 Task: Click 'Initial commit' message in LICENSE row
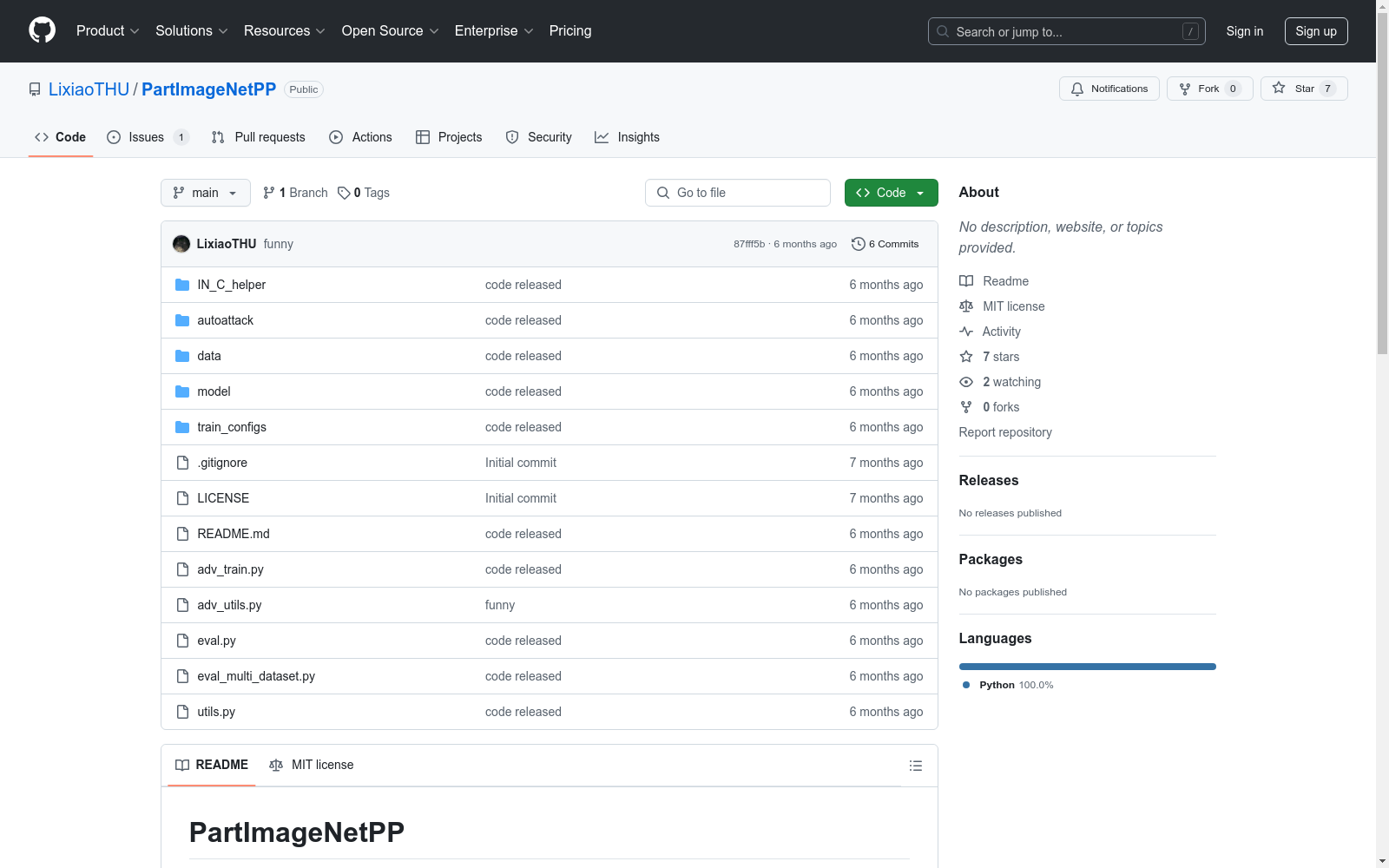click(x=521, y=498)
